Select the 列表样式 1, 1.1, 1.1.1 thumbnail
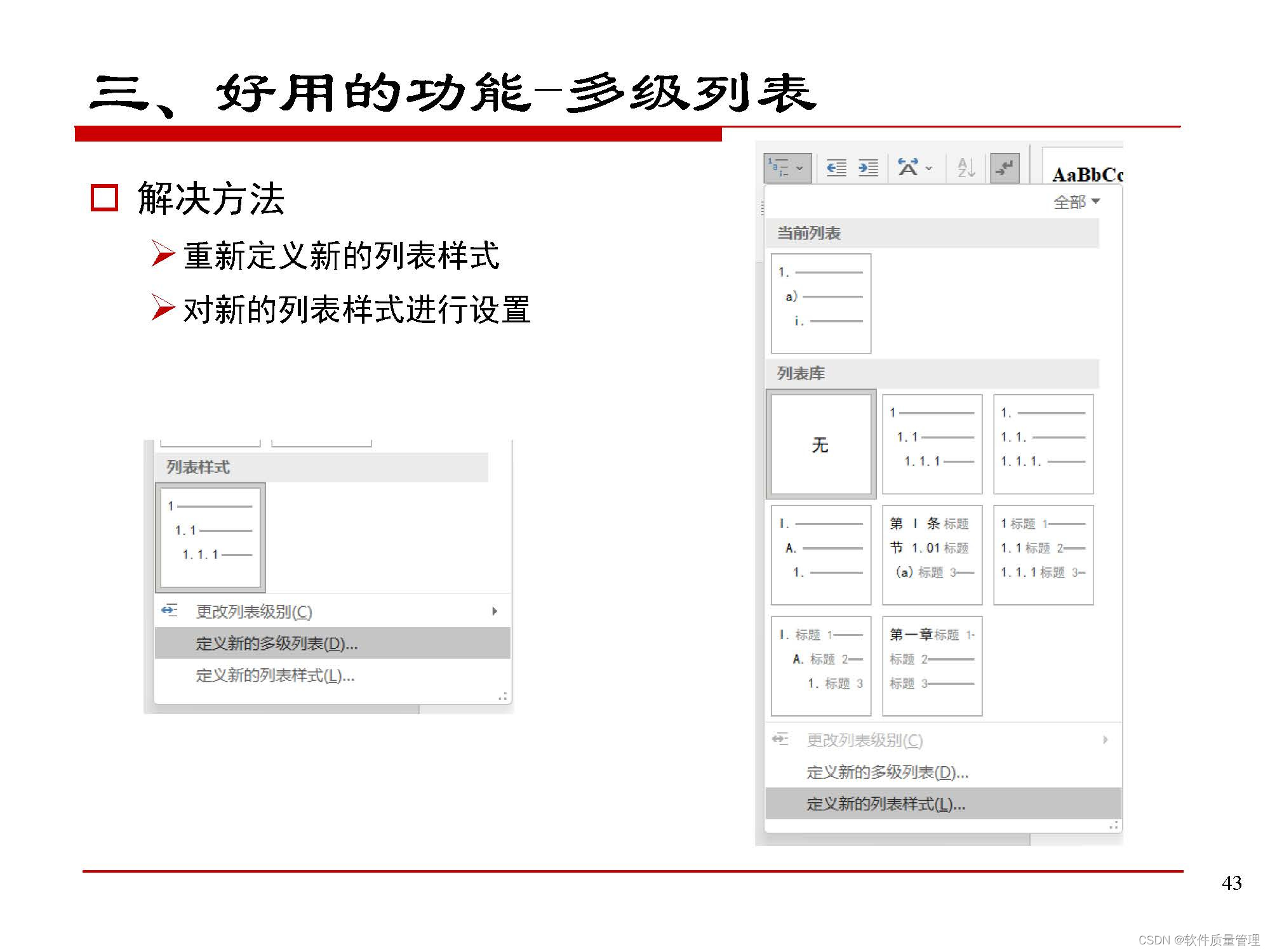 pos(210,538)
